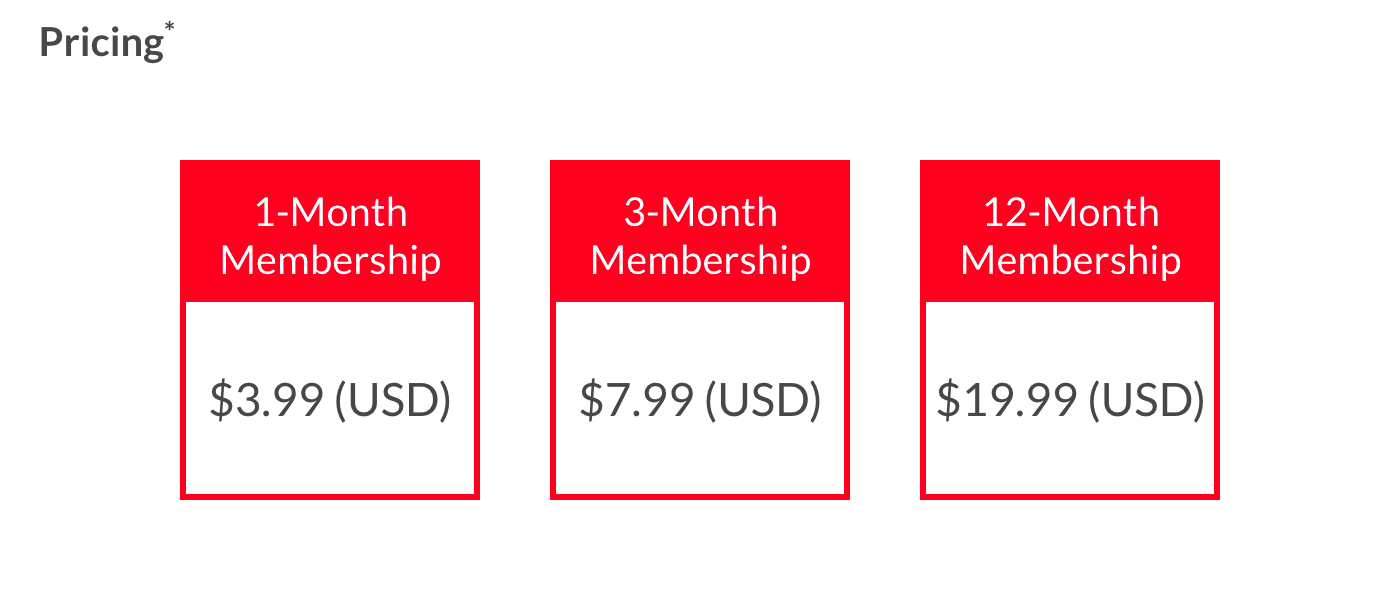Click the $19.99 dollar amount
This screenshot has width=1398, height=598.
tap(1006, 400)
